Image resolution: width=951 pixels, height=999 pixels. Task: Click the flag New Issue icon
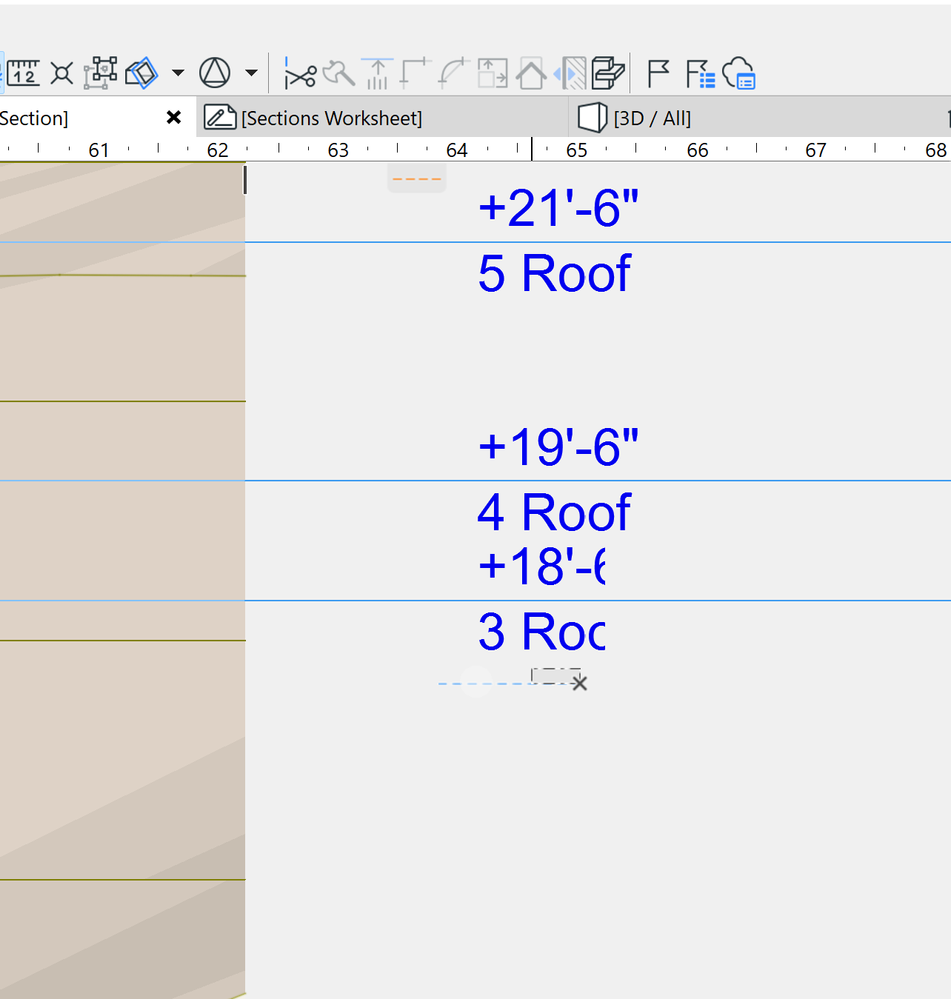[x=658, y=73]
